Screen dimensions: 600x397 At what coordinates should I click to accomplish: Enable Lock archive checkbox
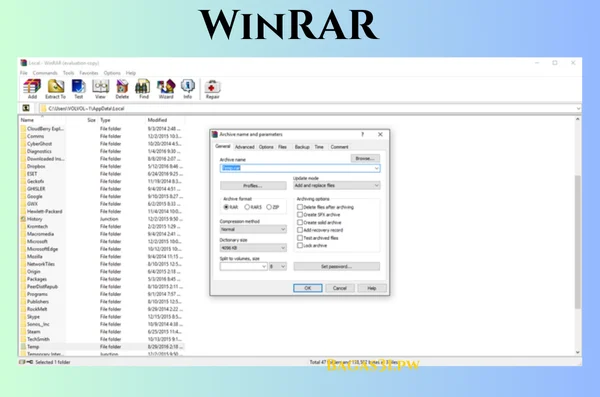tap(300, 245)
